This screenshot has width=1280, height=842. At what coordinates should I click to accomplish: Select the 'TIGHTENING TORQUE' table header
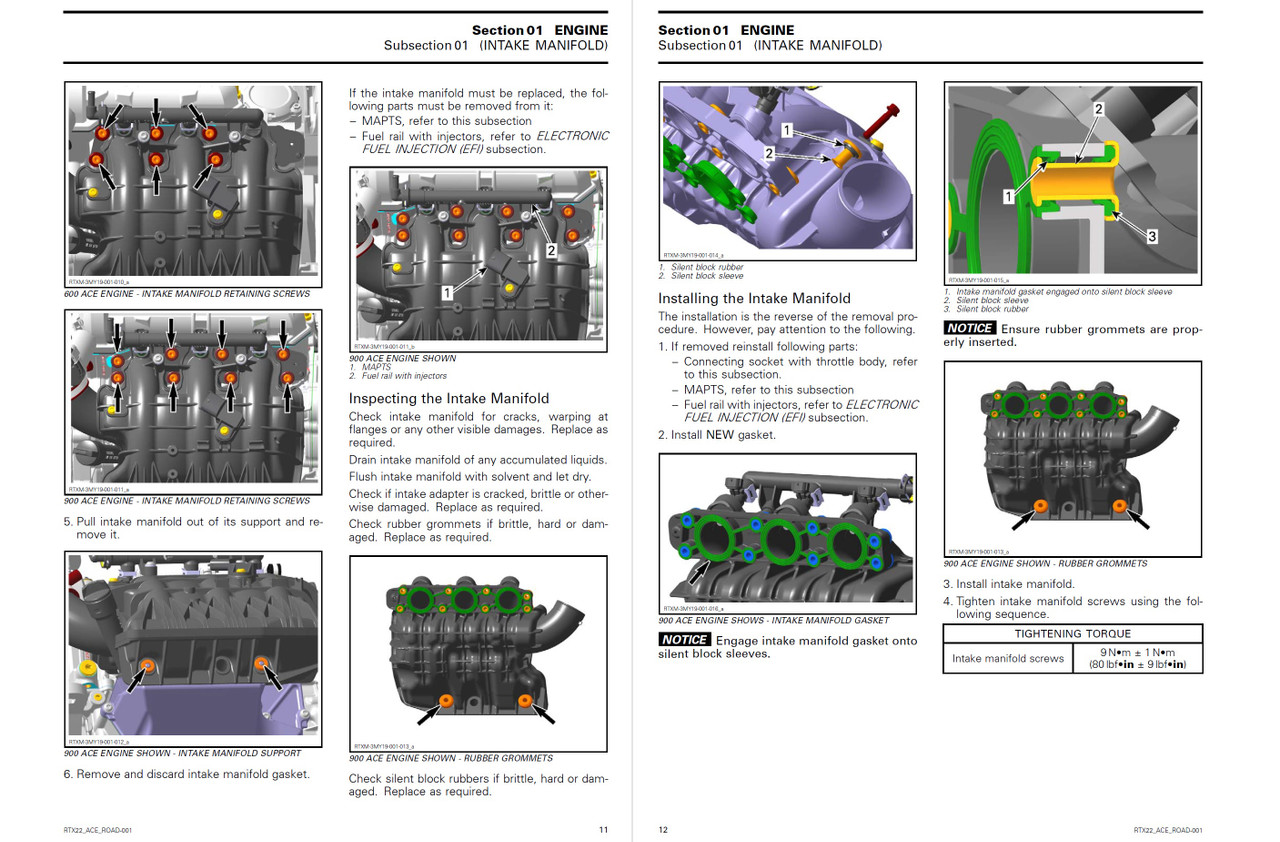tap(1073, 633)
